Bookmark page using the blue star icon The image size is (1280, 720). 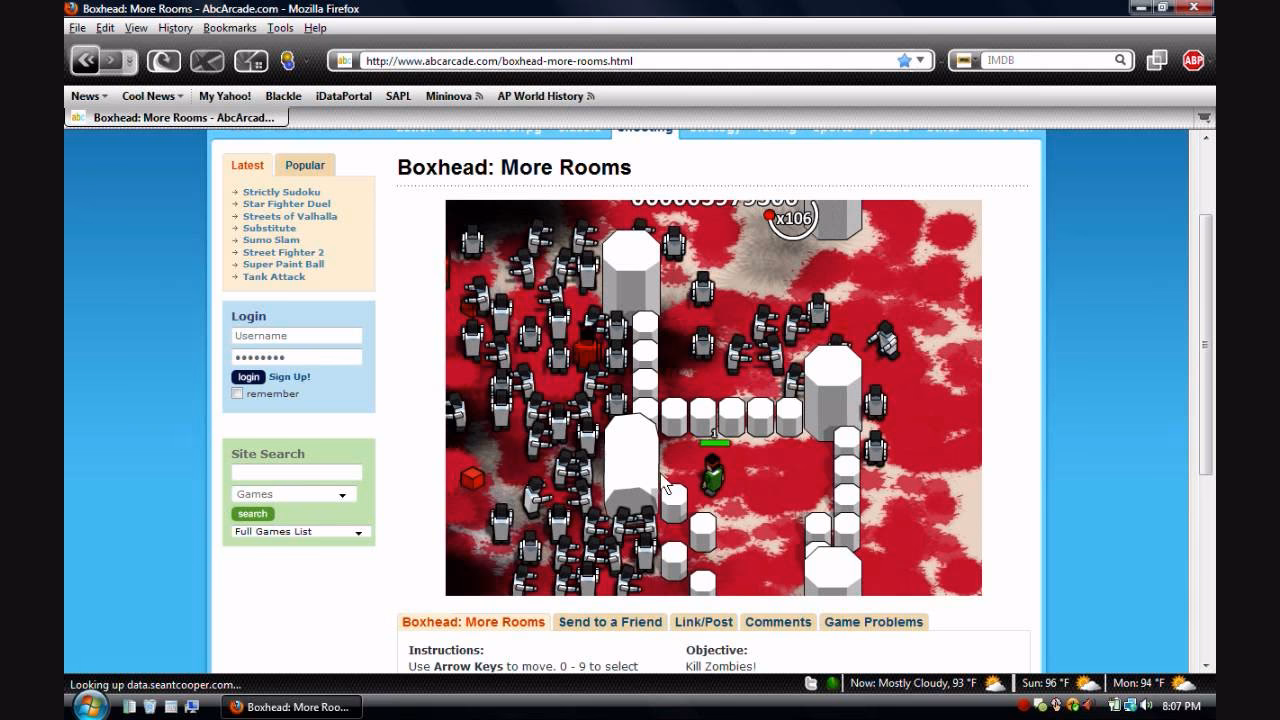click(x=904, y=60)
